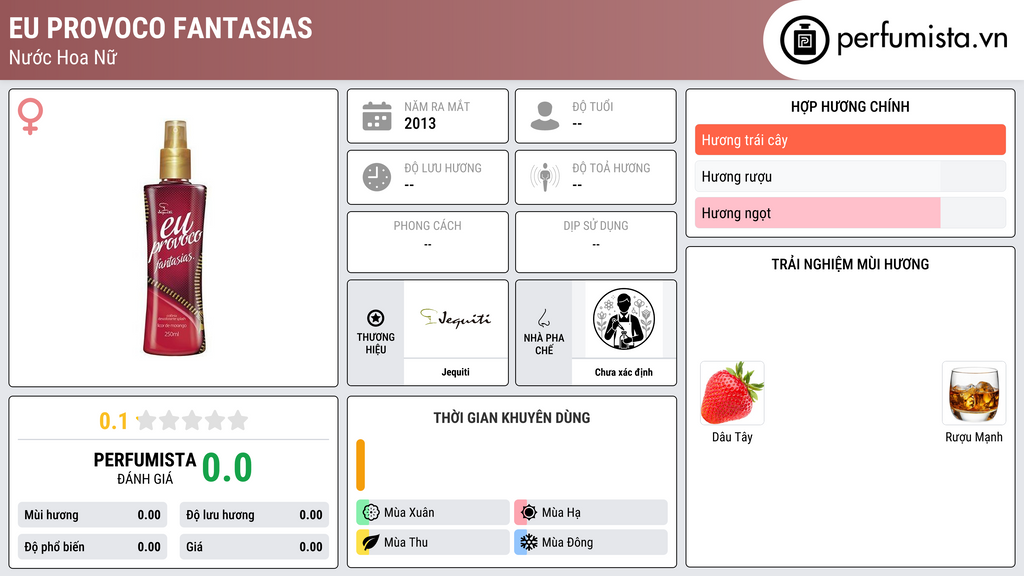Click the Hương ngọt accord bar

pos(850,213)
